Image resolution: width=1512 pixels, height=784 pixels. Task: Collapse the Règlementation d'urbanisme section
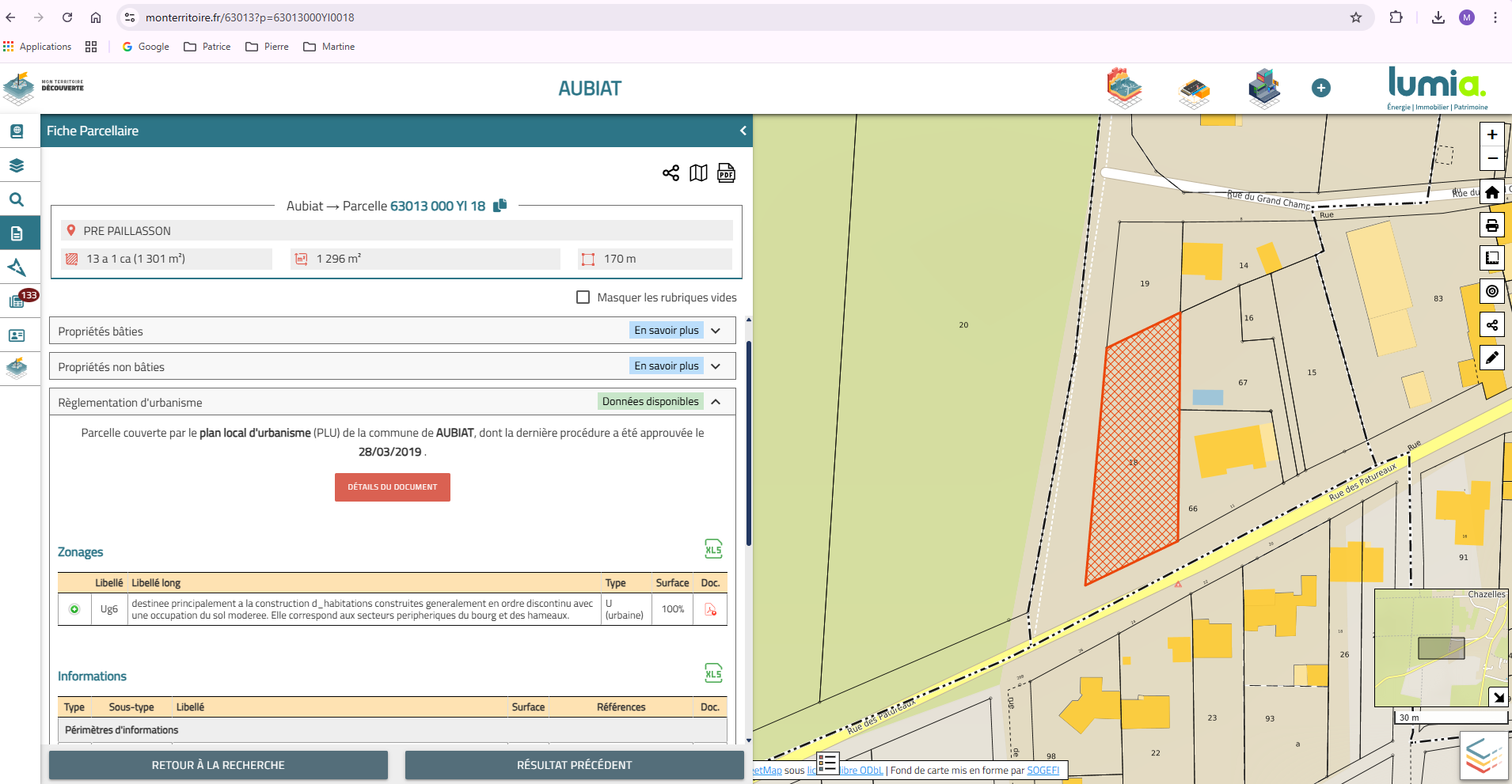tap(716, 402)
